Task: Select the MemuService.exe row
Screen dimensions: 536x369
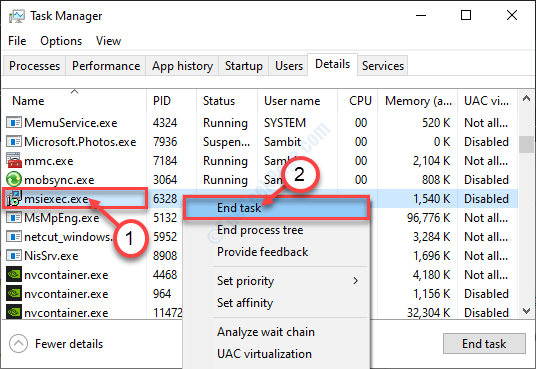Action: click(x=260, y=122)
